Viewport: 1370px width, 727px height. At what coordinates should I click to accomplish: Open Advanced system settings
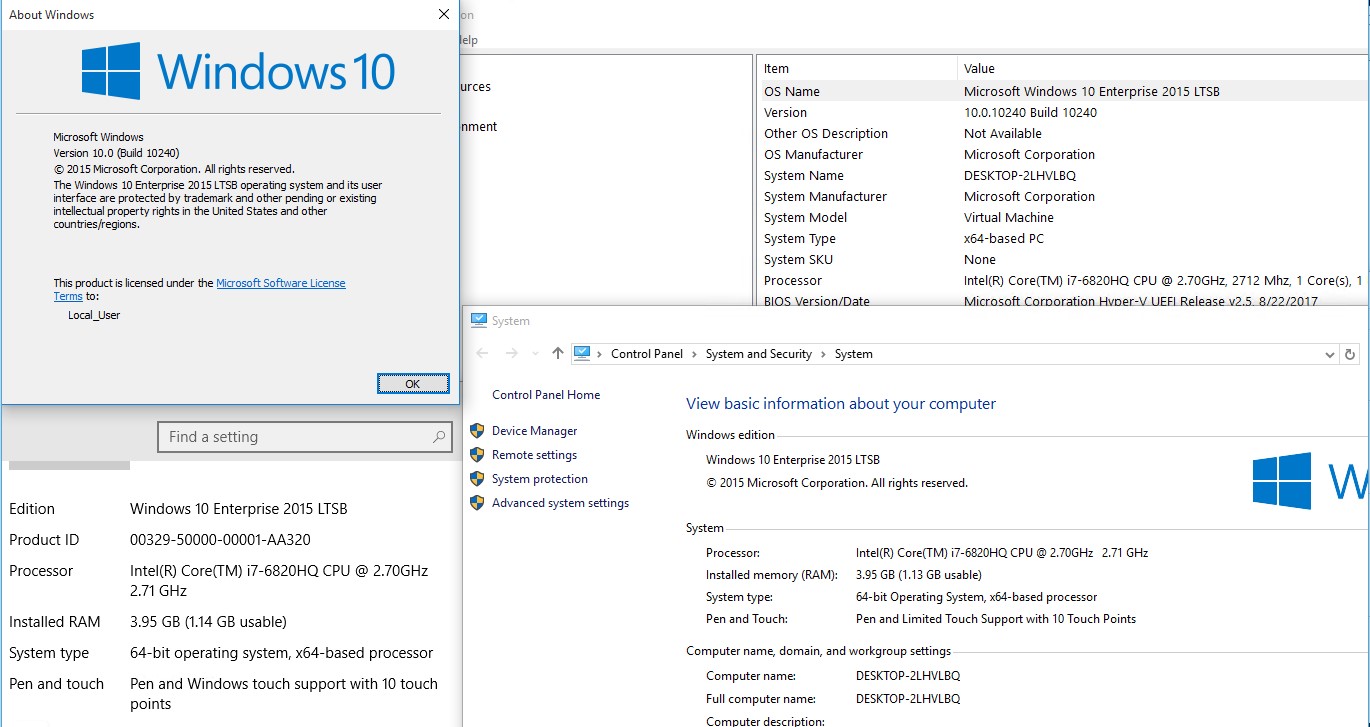click(560, 503)
